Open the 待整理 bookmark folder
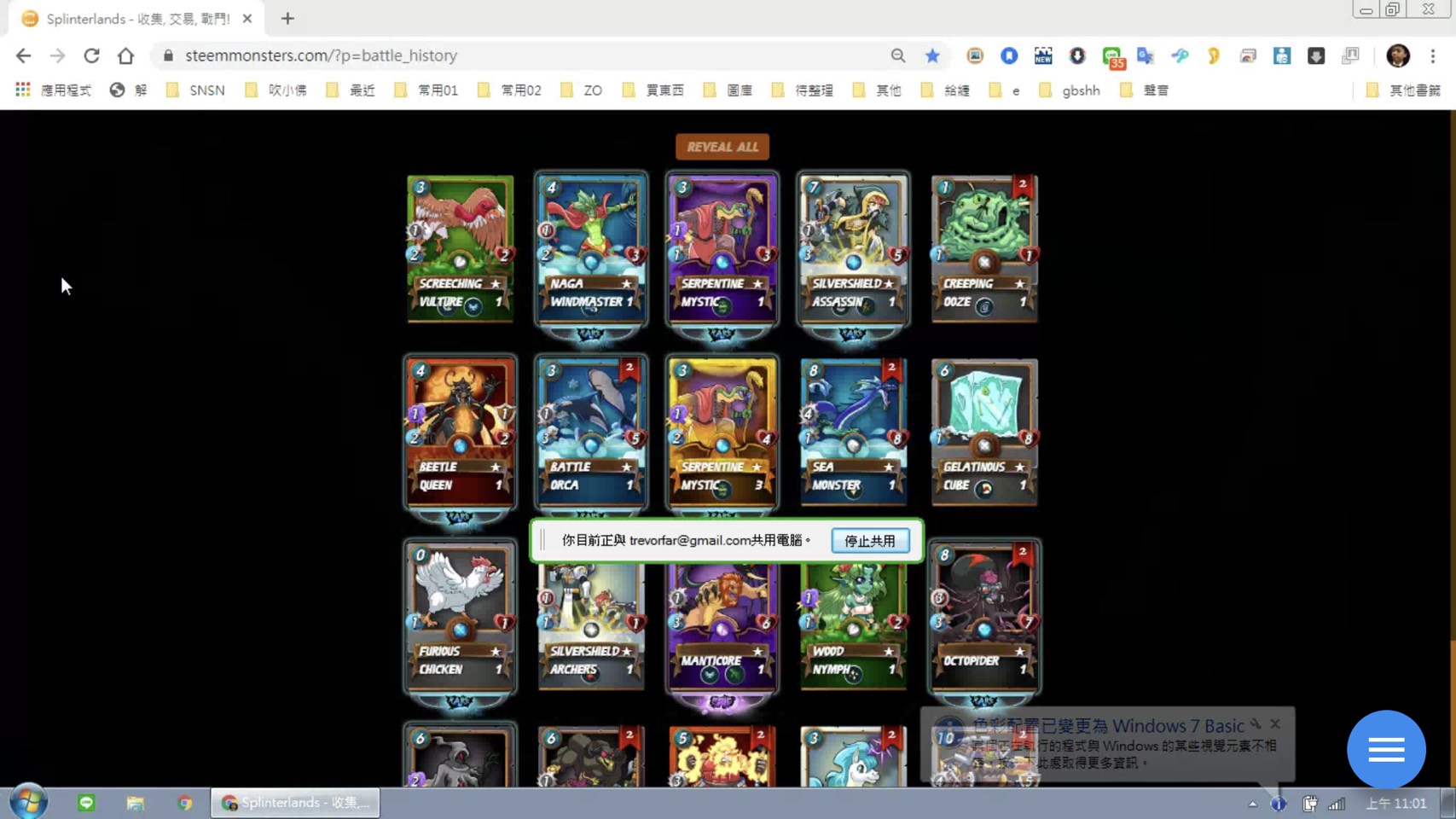Screen dimensions: 1456x819 click(802, 90)
